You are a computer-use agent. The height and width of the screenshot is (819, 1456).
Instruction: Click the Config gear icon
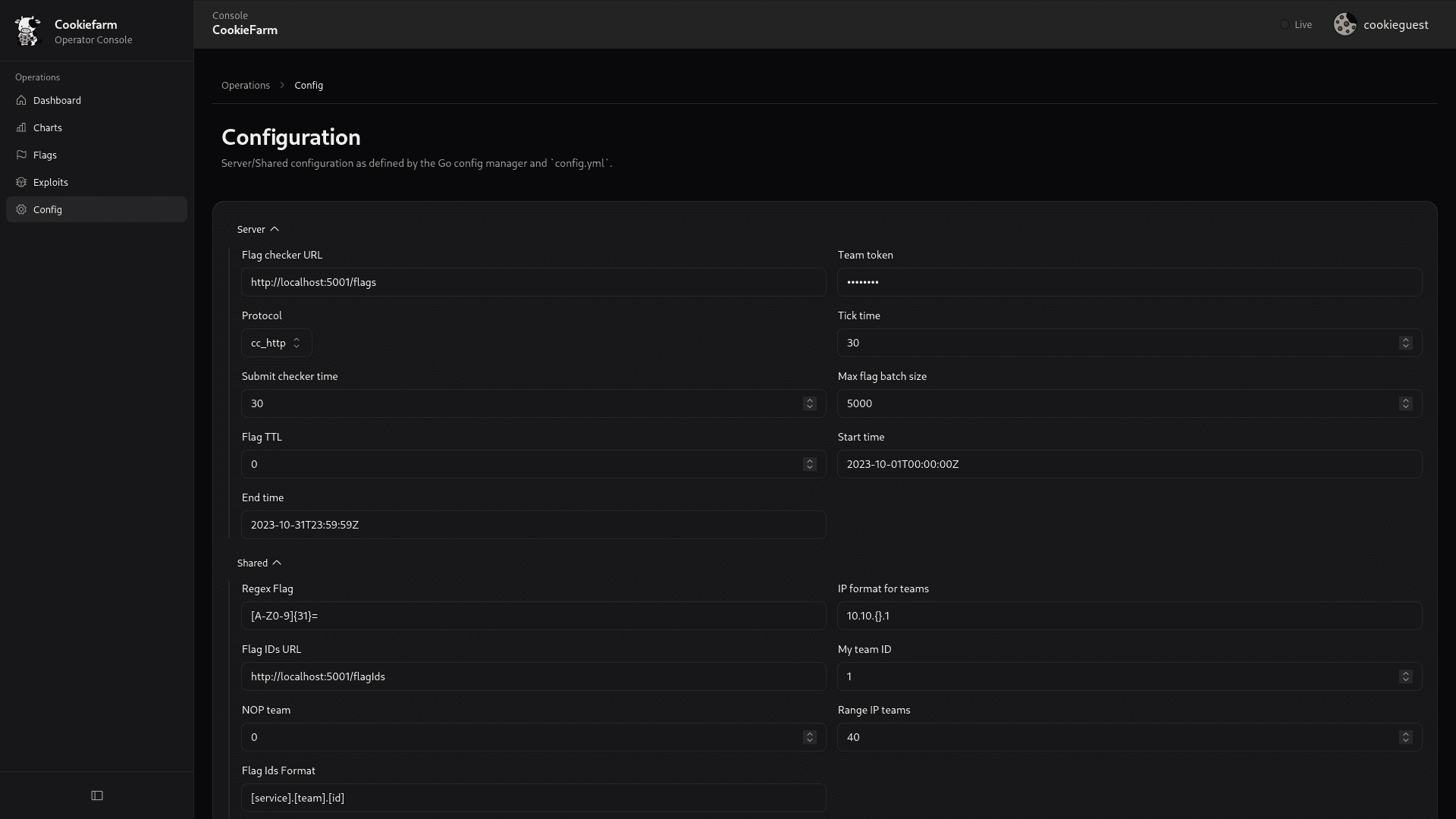point(21,209)
